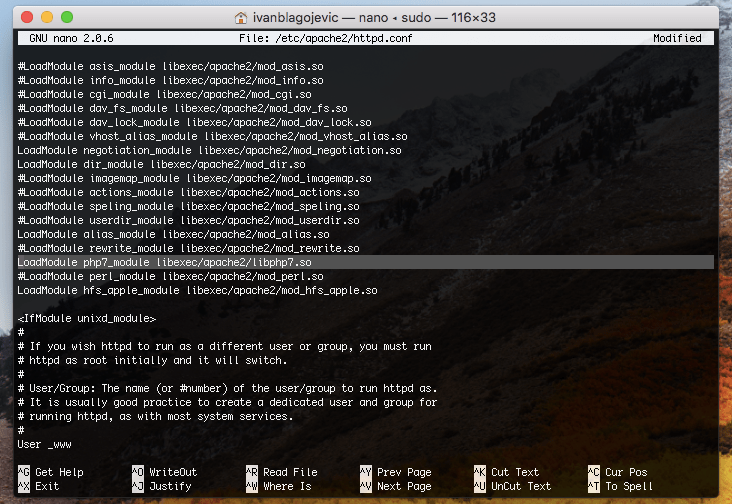Click the File: /etc/apache2/httpd.conf header
Image resolution: width=732 pixels, height=504 pixels.
[325, 38]
